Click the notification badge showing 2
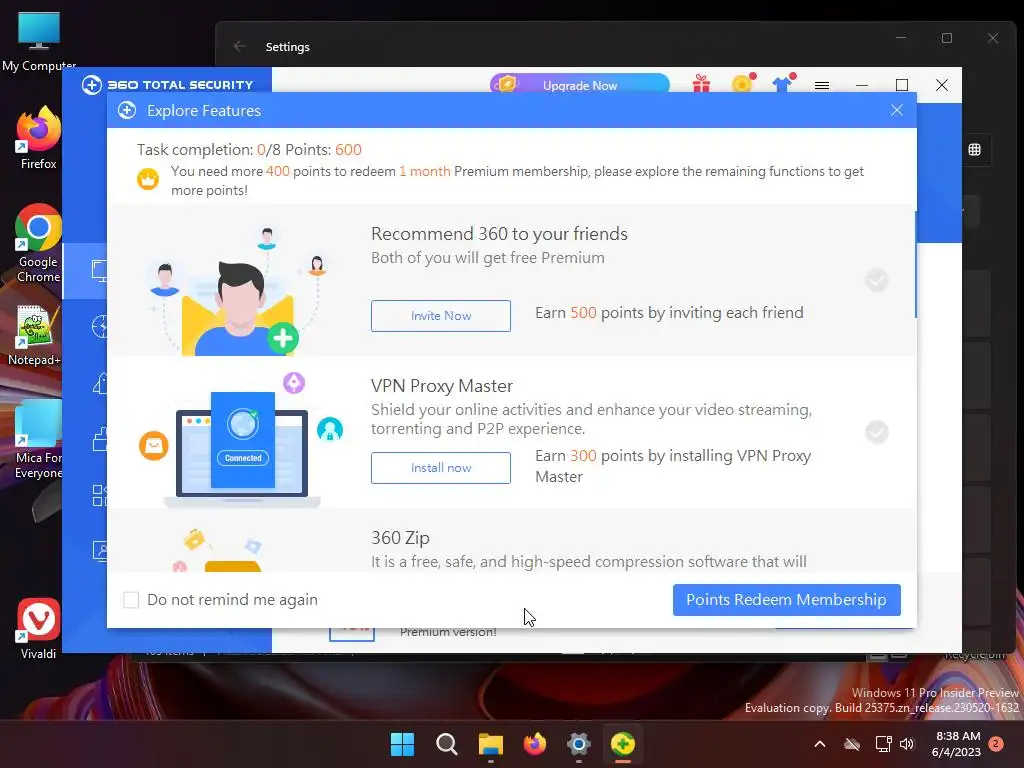Viewport: 1024px width, 768px height. pos(996,744)
